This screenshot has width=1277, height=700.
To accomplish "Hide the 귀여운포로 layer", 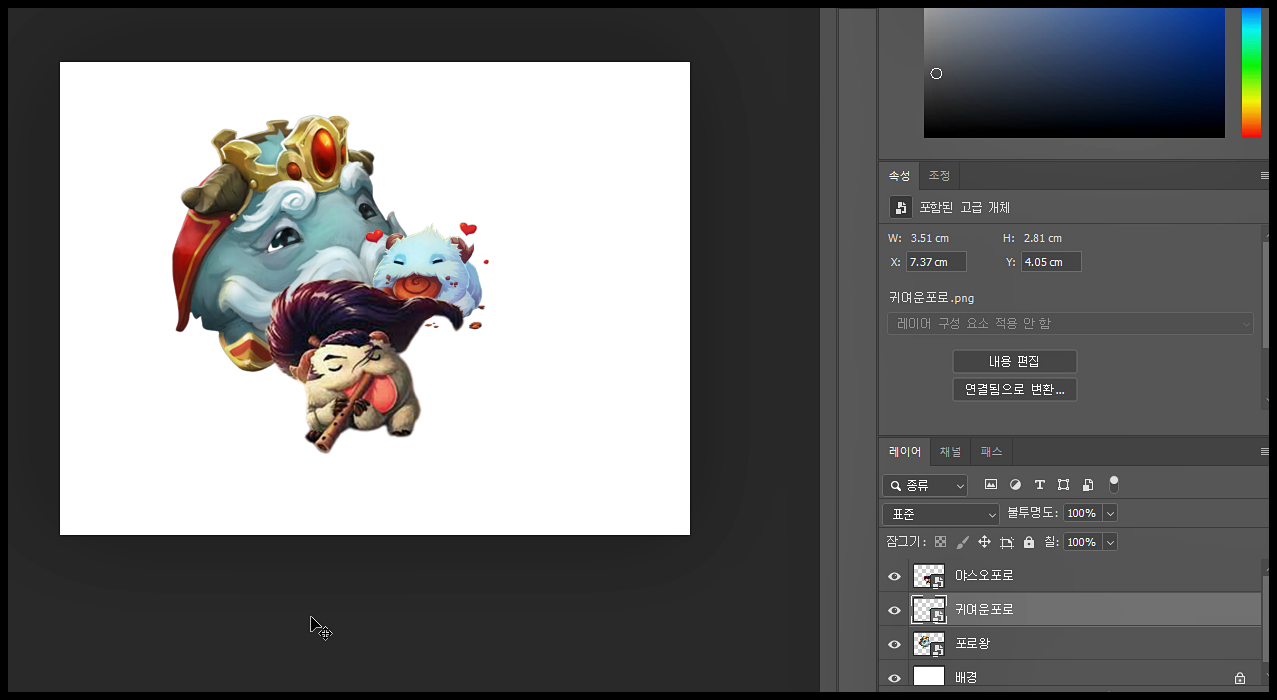I will point(895,610).
